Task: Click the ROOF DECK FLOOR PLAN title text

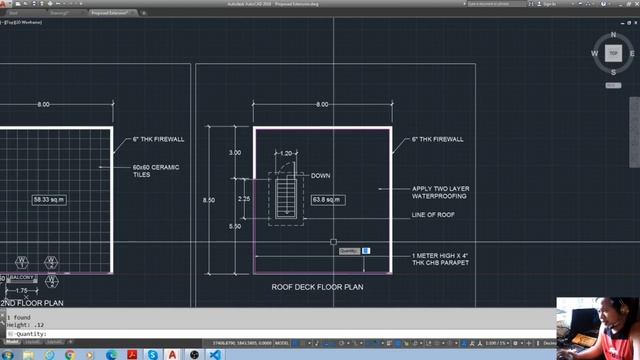Action: pos(317,287)
